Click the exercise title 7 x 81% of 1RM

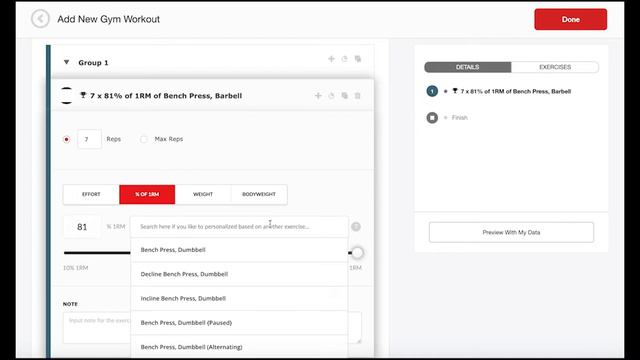[166, 96]
